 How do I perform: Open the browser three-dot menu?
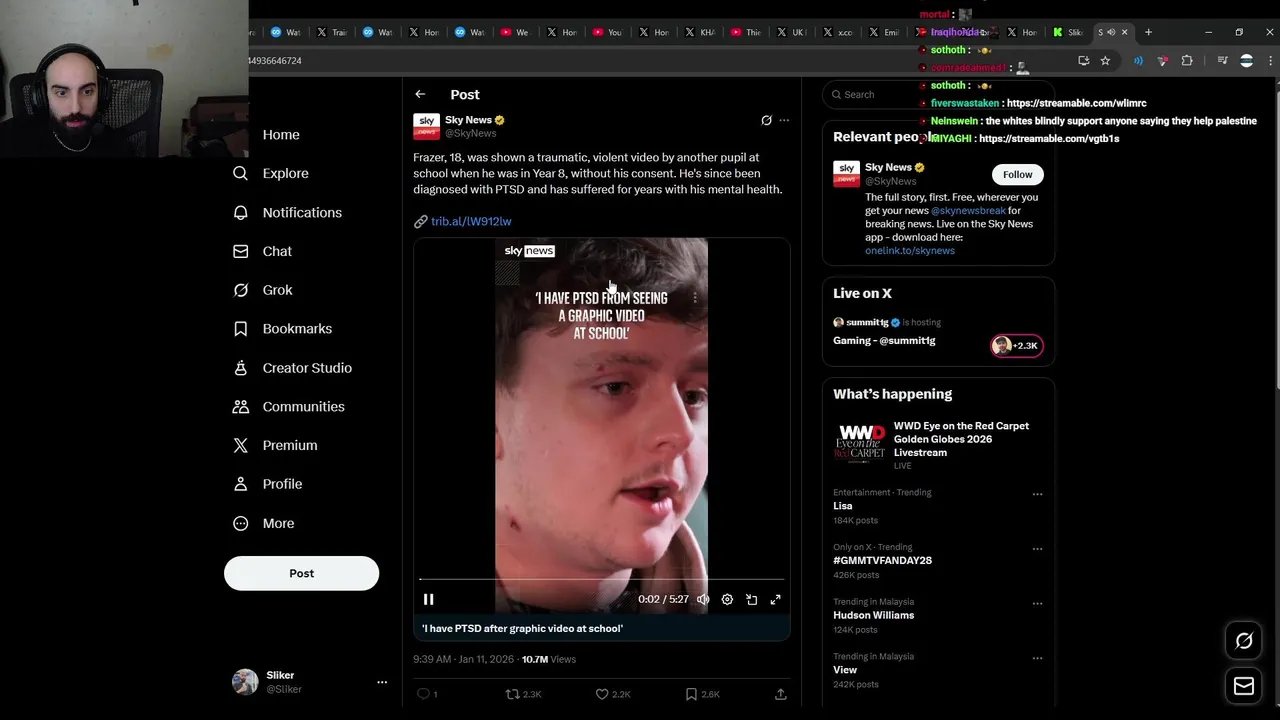pyautogui.click(x=1271, y=60)
